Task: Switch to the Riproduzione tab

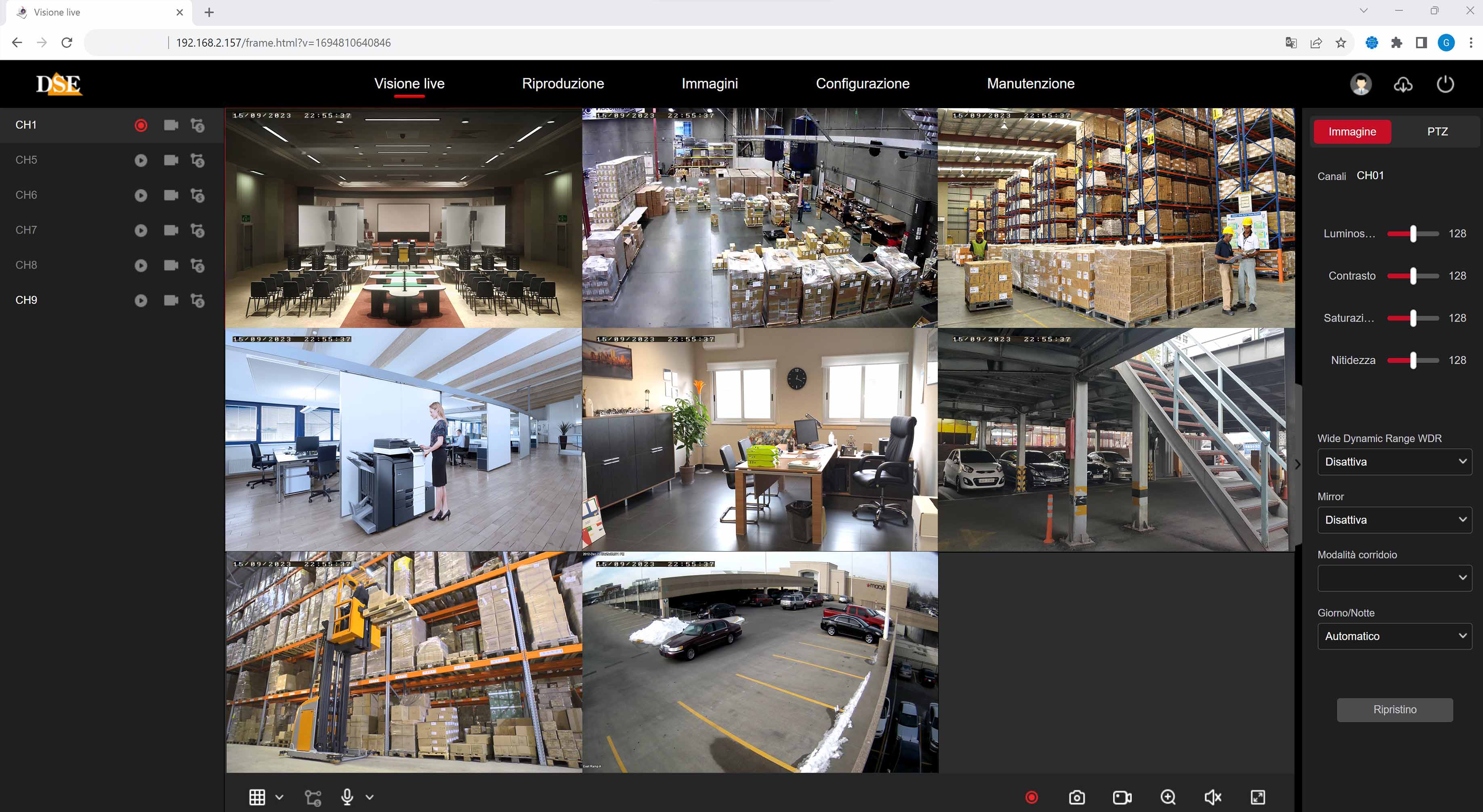Action: pyautogui.click(x=563, y=84)
